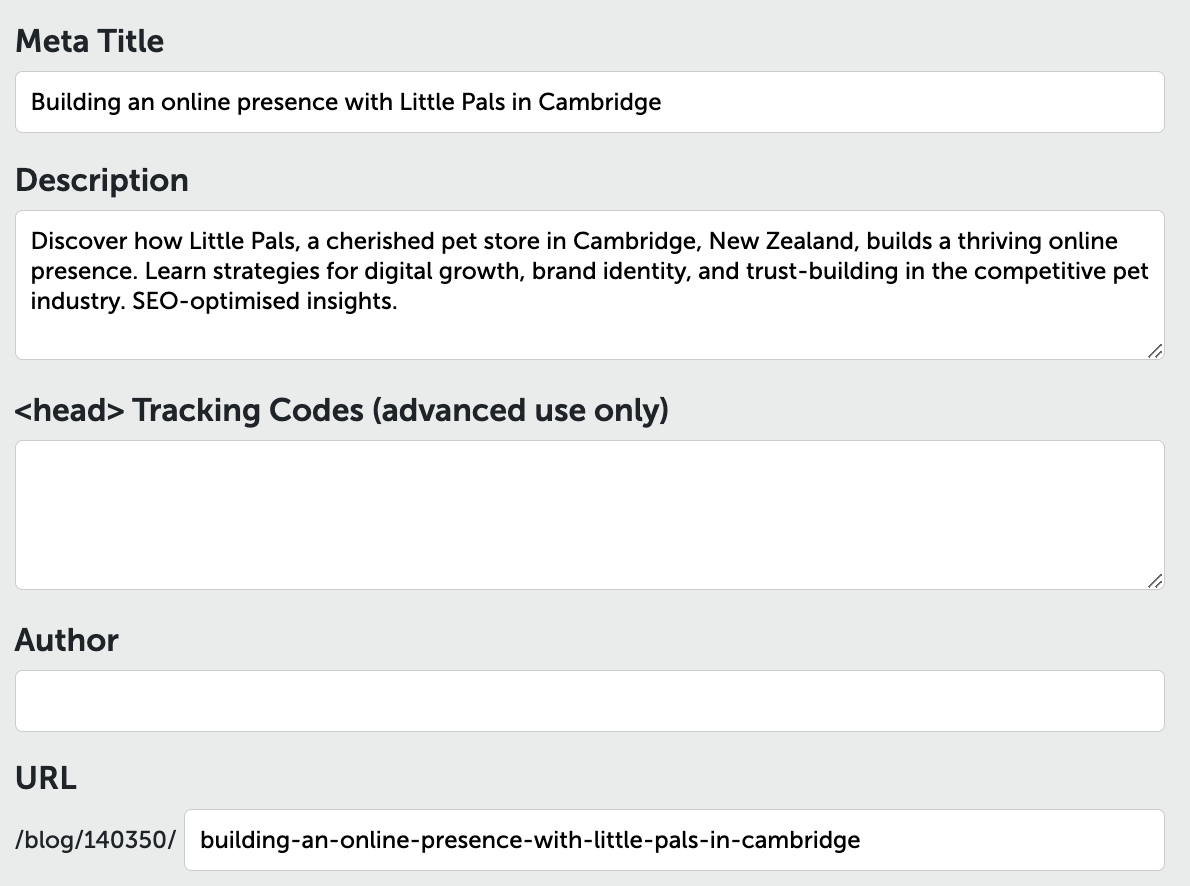The width and height of the screenshot is (1190, 886).
Task: Click the URL label heading
Action: [x=46, y=778]
